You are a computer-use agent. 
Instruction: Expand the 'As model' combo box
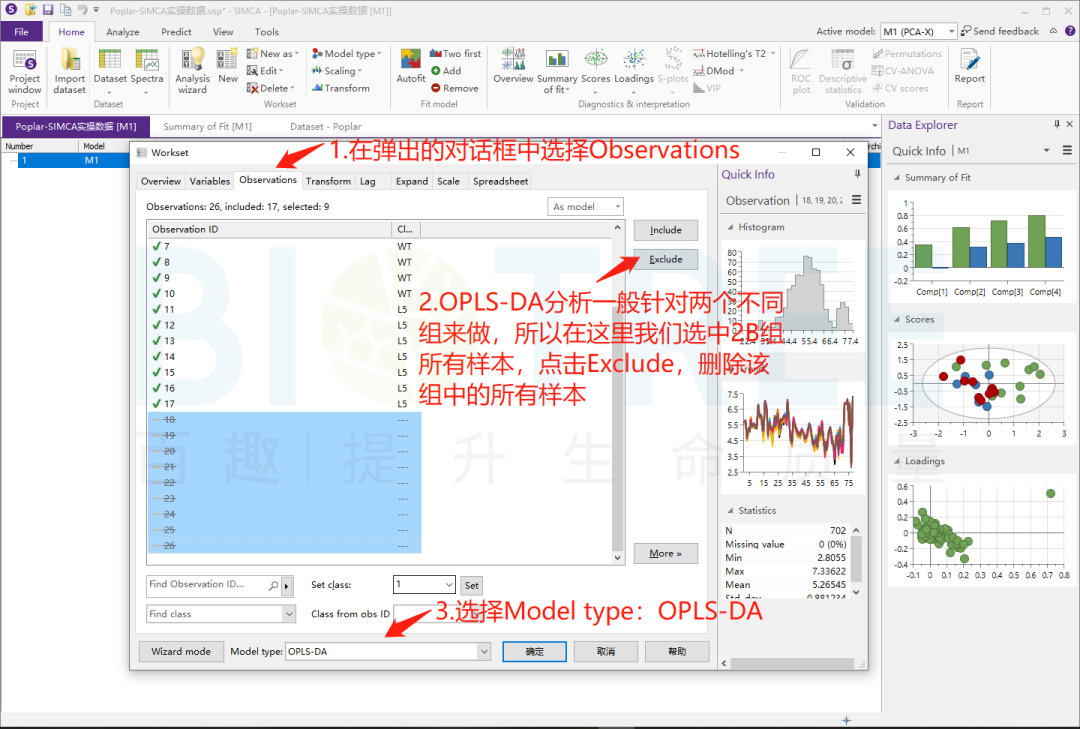[587, 207]
